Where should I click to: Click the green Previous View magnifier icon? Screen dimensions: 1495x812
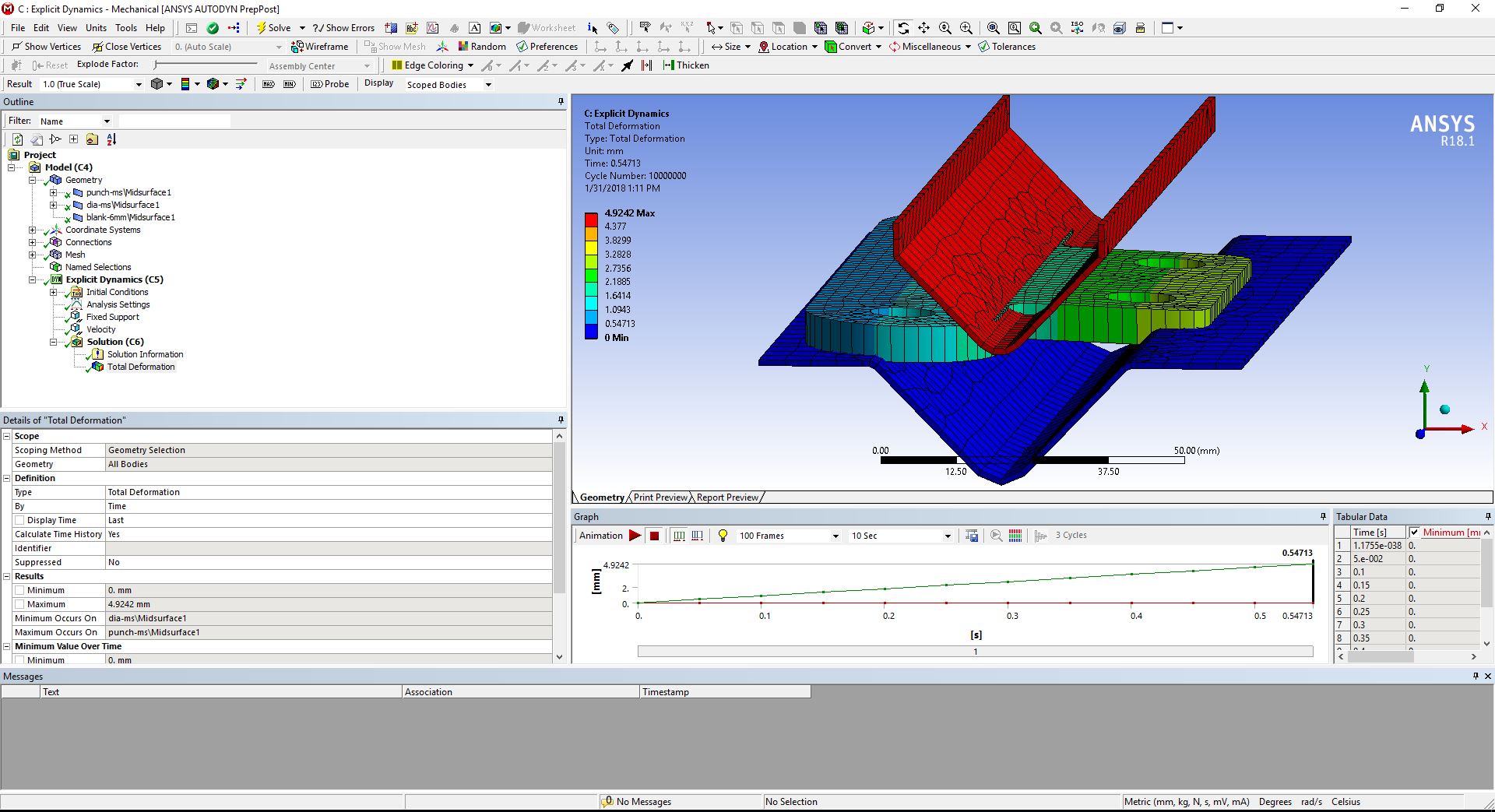click(x=1036, y=28)
